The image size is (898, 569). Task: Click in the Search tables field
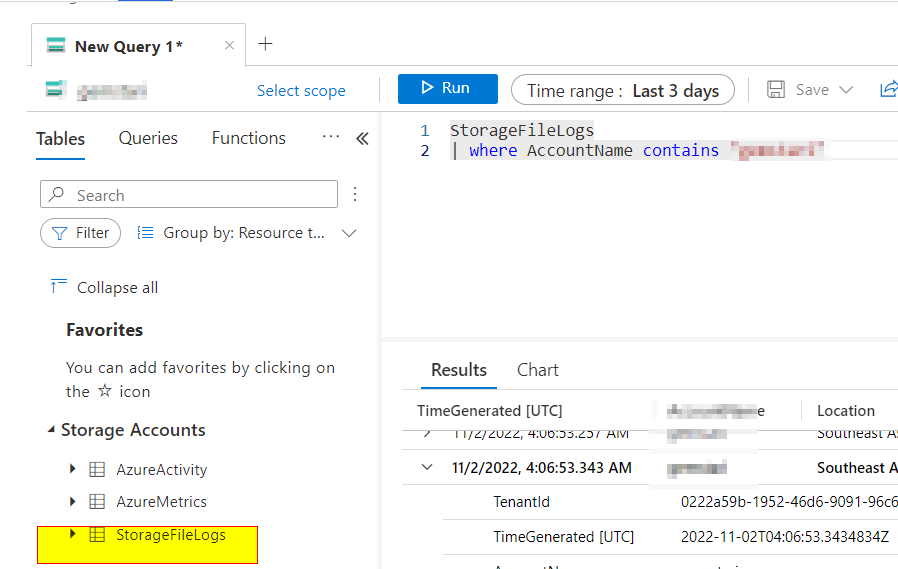click(189, 194)
